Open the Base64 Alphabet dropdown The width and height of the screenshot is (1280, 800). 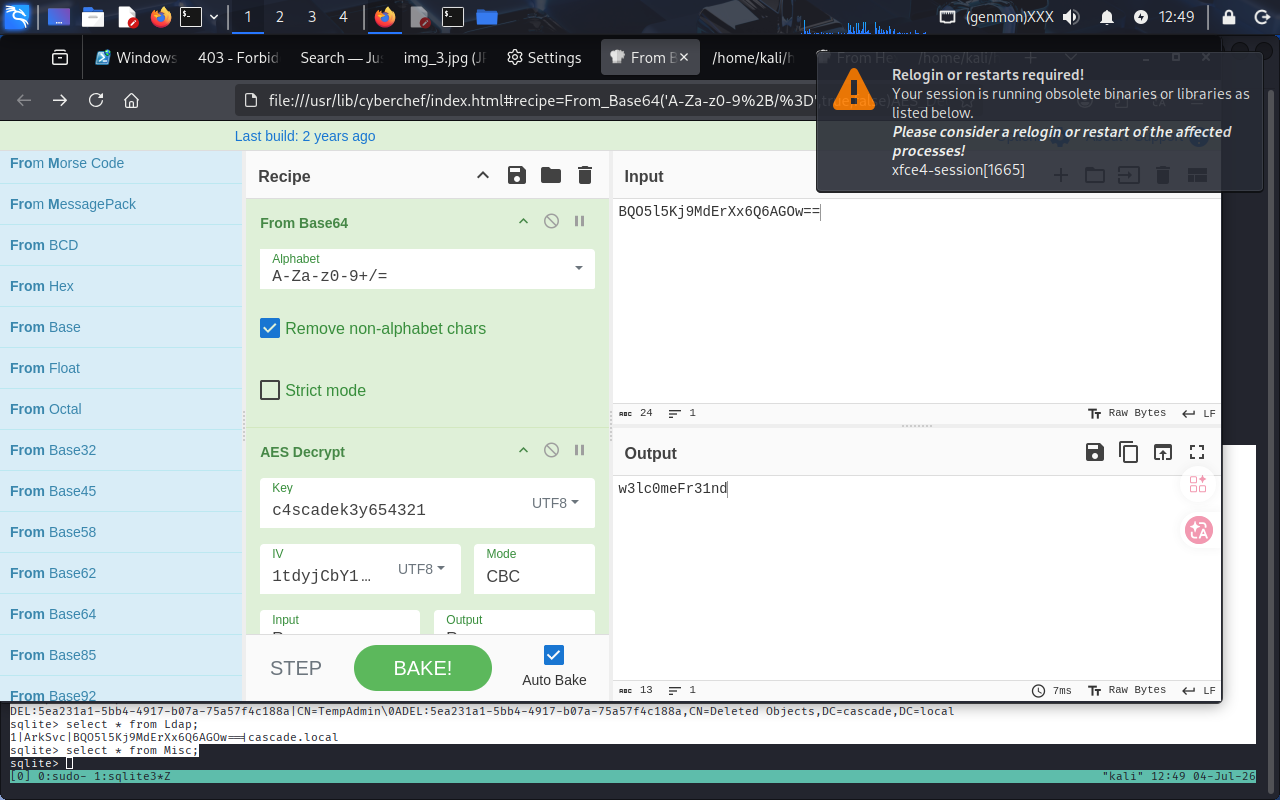[x=579, y=268]
